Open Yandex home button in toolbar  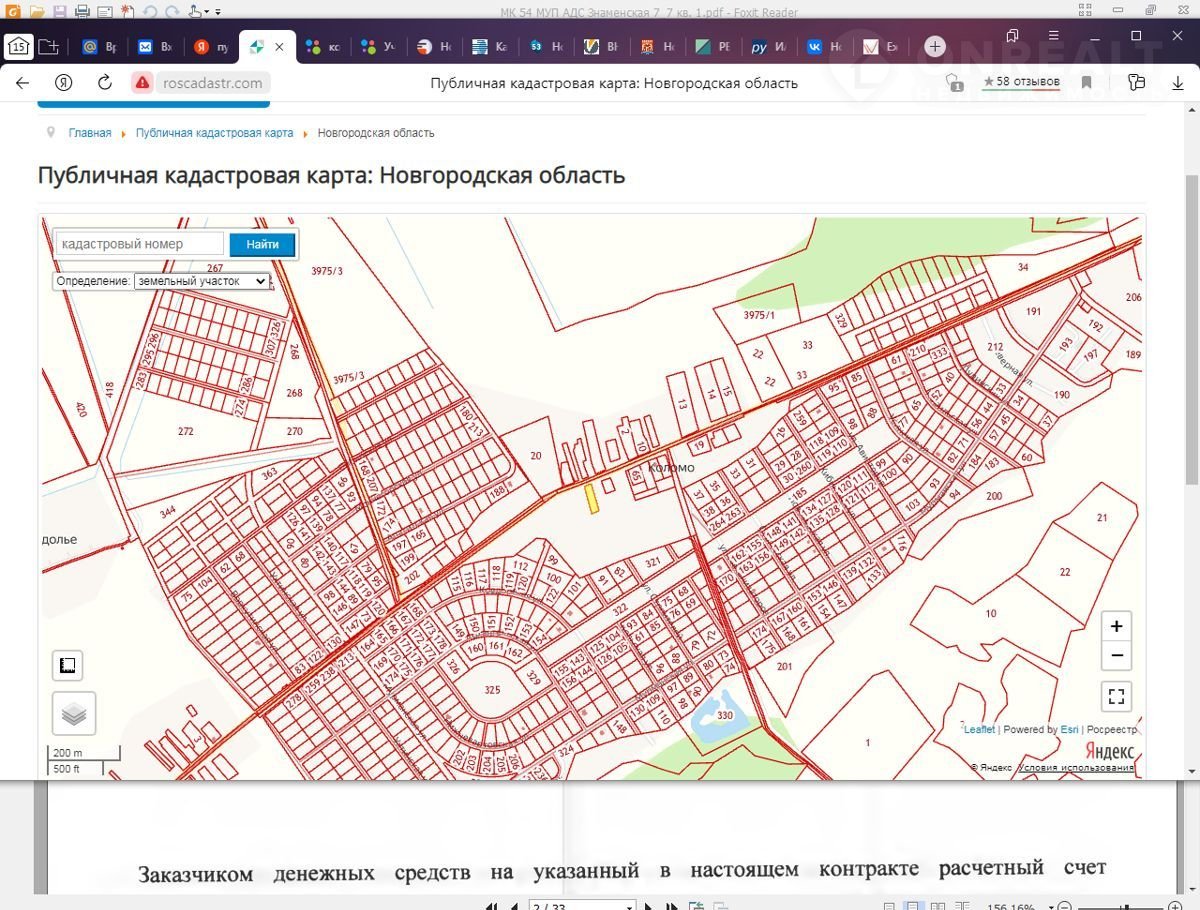[63, 83]
